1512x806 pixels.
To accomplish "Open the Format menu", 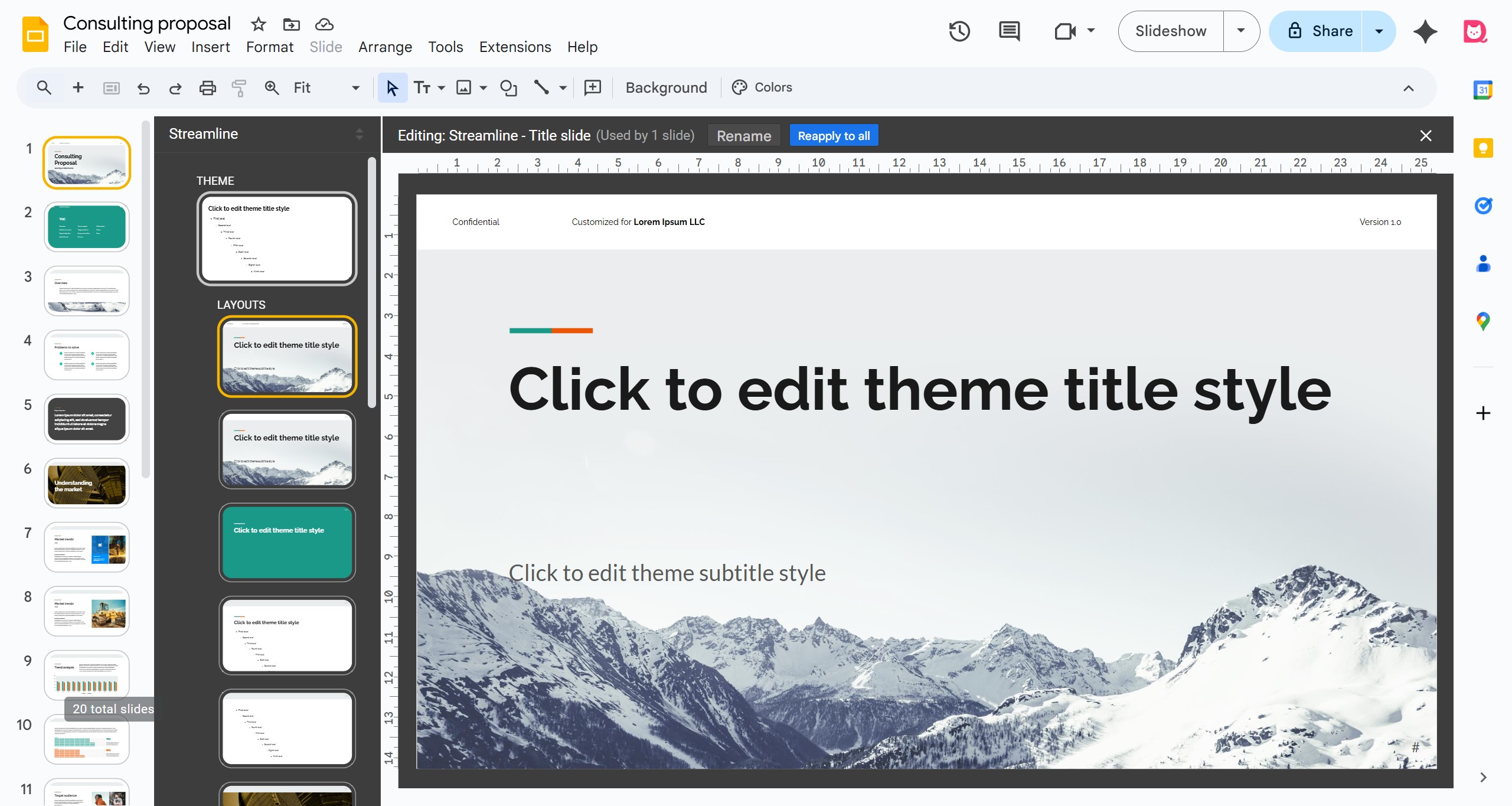I will pyautogui.click(x=269, y=47).
